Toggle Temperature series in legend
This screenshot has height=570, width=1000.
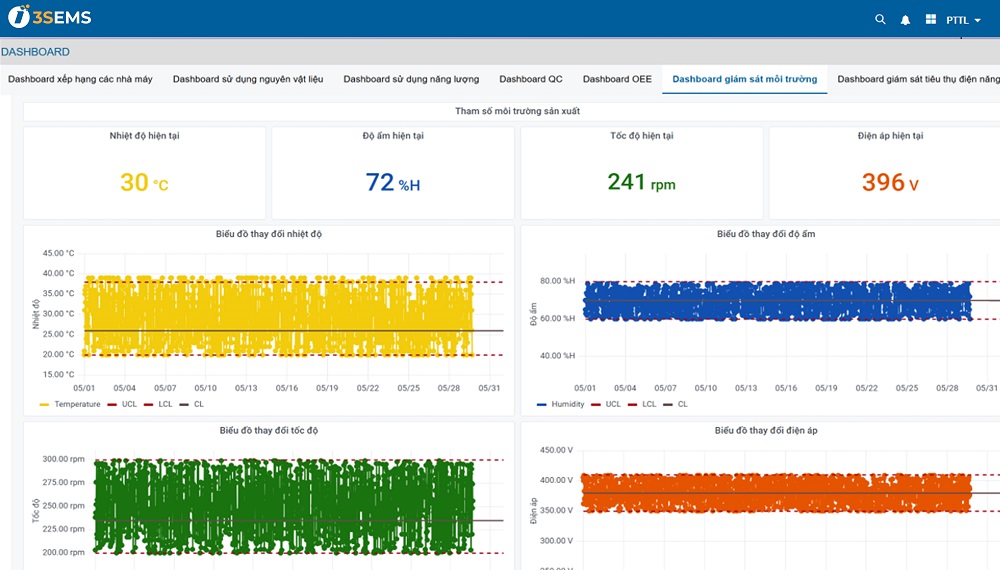pos(70,404)
